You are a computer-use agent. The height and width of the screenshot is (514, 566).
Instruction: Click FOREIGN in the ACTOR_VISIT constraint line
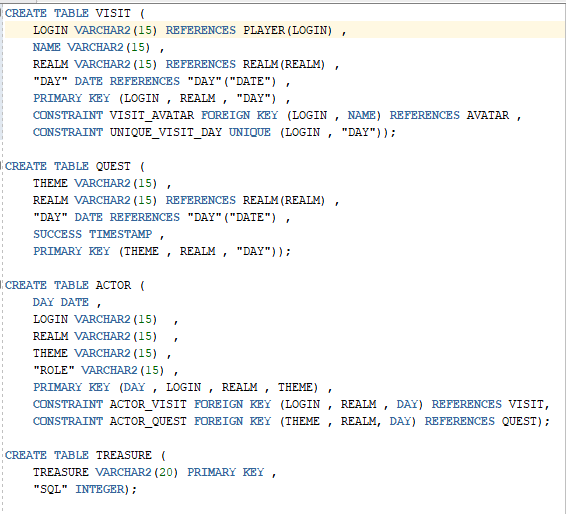pyautogui.click(x=218, y=404)
